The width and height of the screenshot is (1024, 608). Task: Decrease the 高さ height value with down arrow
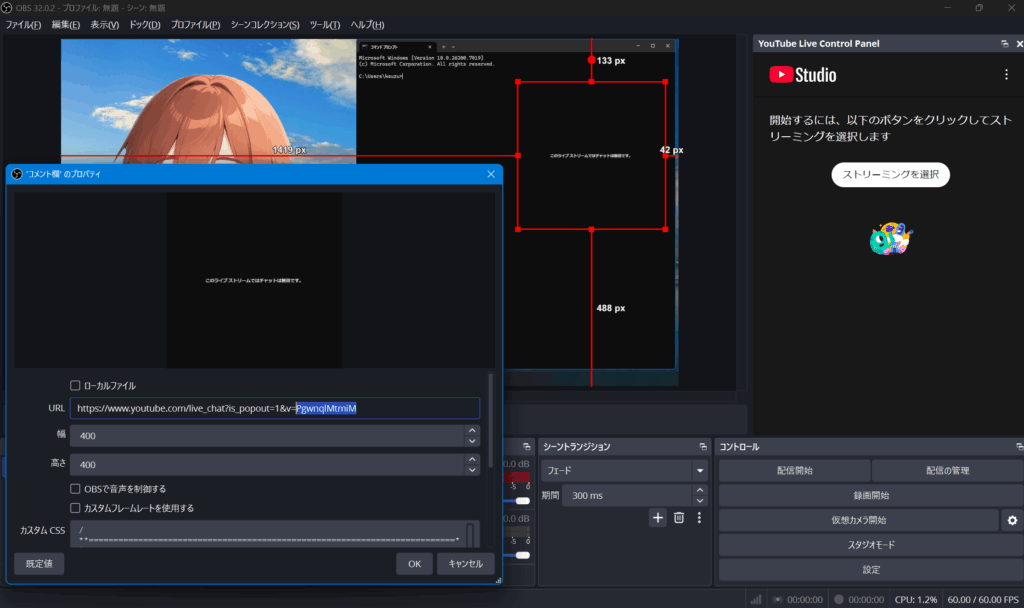pyautogui.click(x=472, y=470)
